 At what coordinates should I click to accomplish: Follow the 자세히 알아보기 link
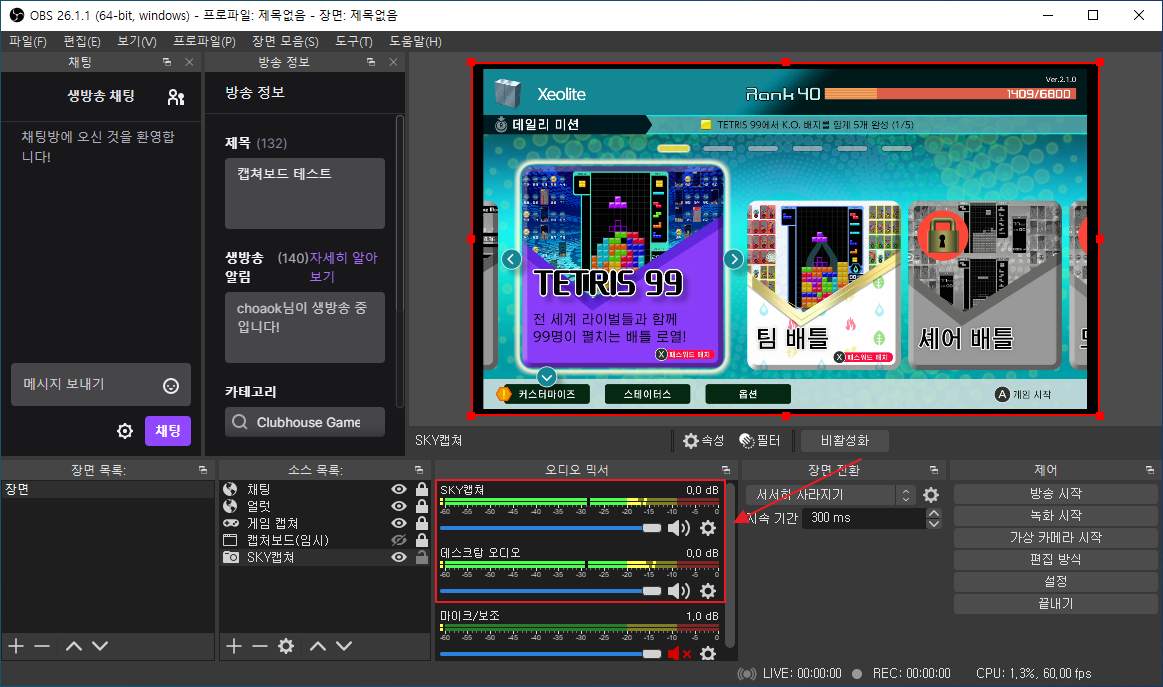click(343, 267)
